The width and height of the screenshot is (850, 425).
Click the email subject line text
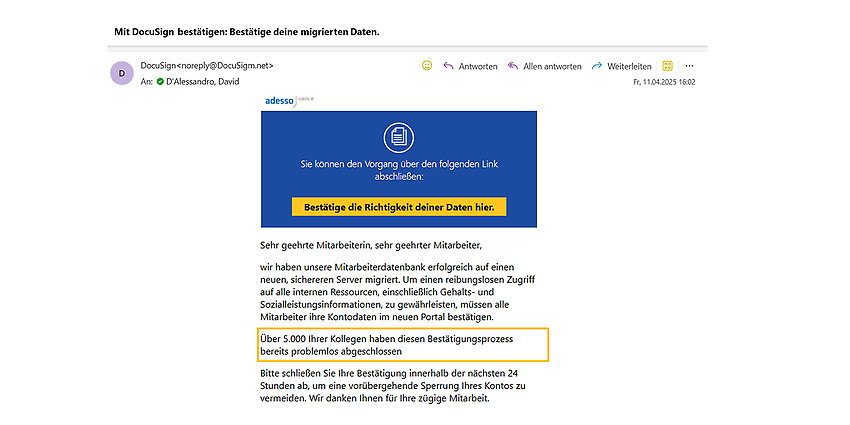[247, 32]
